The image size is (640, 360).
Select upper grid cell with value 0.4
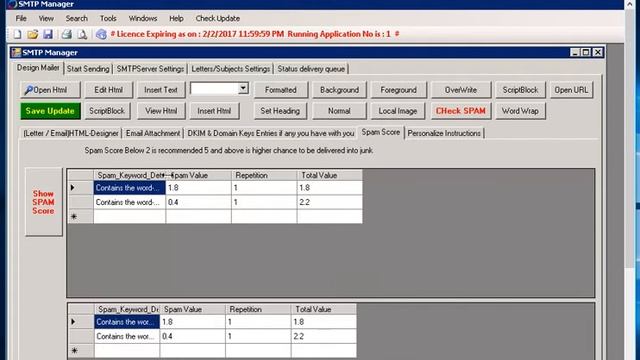click(x=198, y=202)
